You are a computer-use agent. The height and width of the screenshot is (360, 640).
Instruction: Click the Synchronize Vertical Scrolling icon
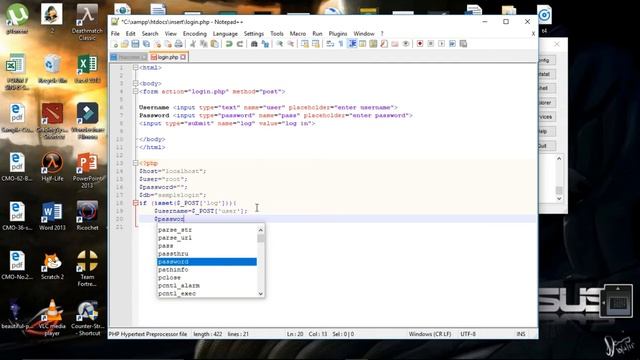tap(305, 44)
